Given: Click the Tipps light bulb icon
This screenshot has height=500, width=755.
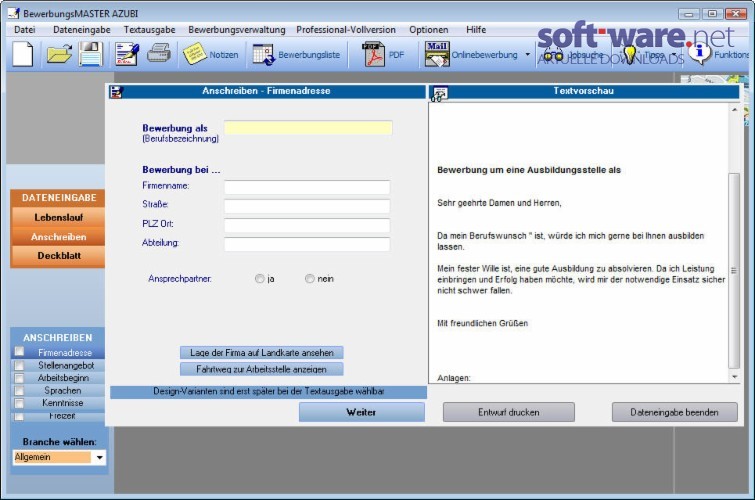Looking at the screenshot, I should coord(629,54).
